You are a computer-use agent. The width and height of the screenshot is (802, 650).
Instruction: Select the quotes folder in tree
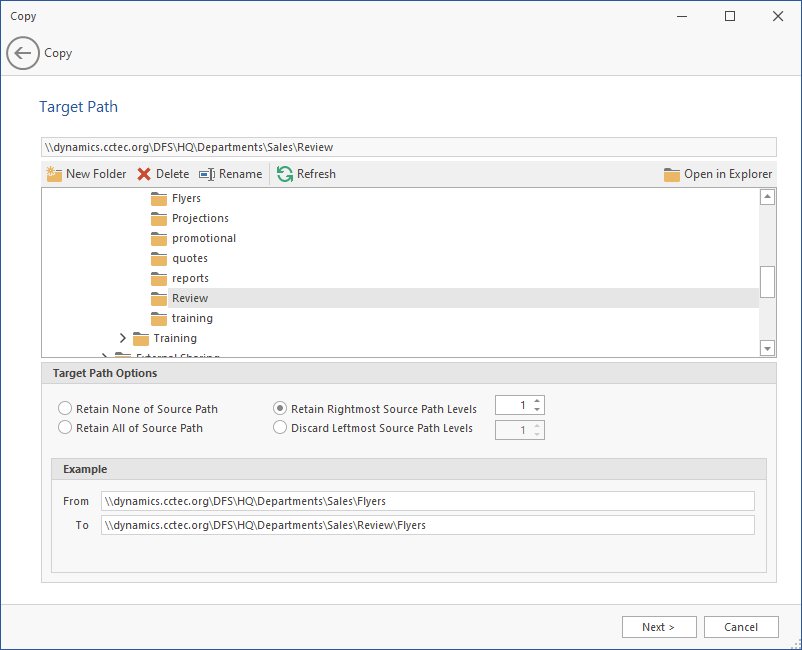pos(189,258)
